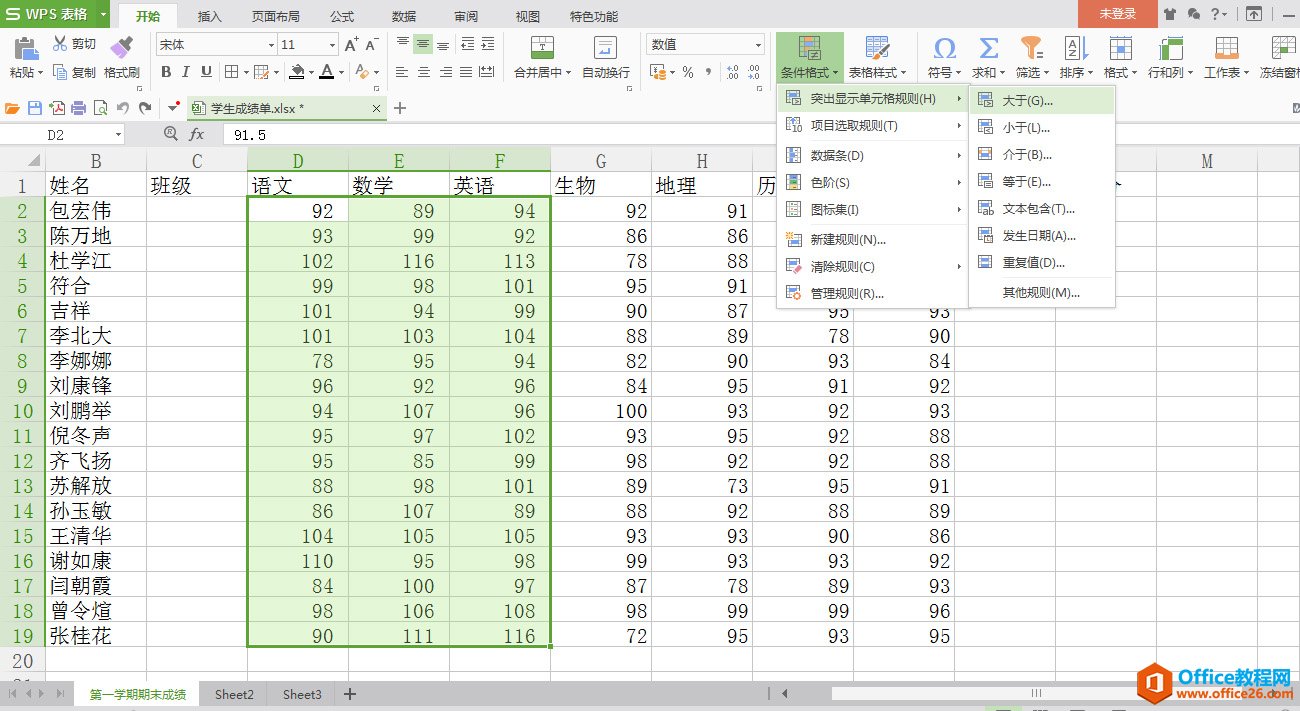1300x711 pixels.
Task: Toggle italic formatting
Action: (186, 72)
